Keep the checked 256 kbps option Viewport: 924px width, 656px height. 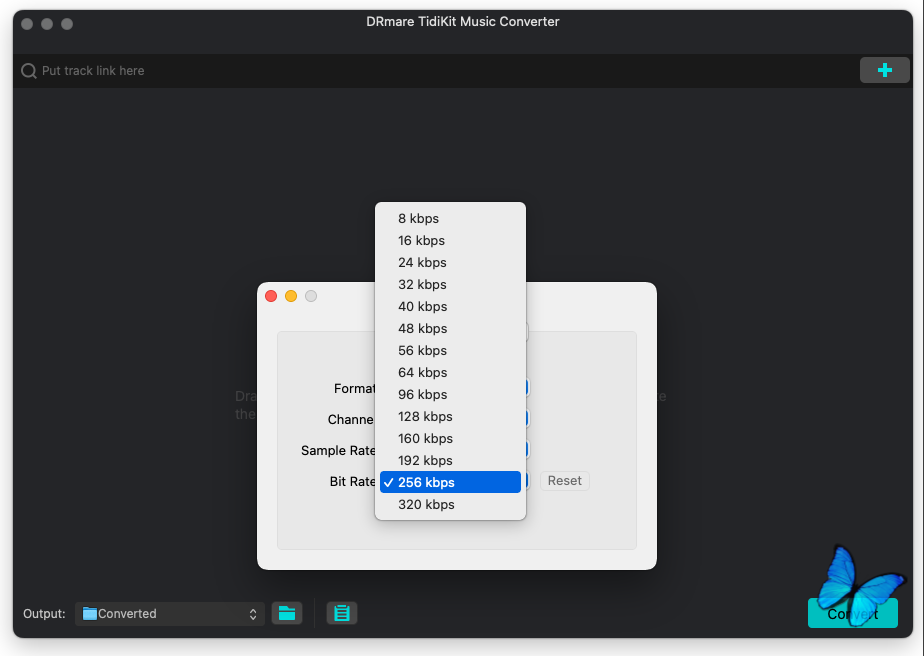450,482
